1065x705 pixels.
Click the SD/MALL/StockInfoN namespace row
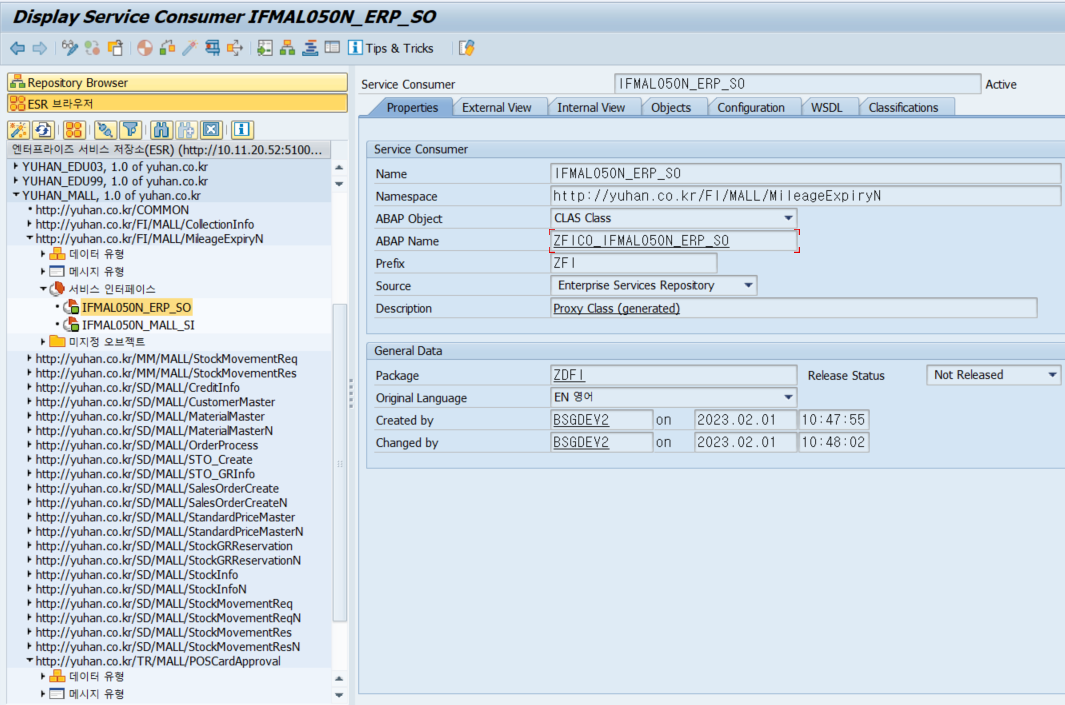(x=141, y=589)
